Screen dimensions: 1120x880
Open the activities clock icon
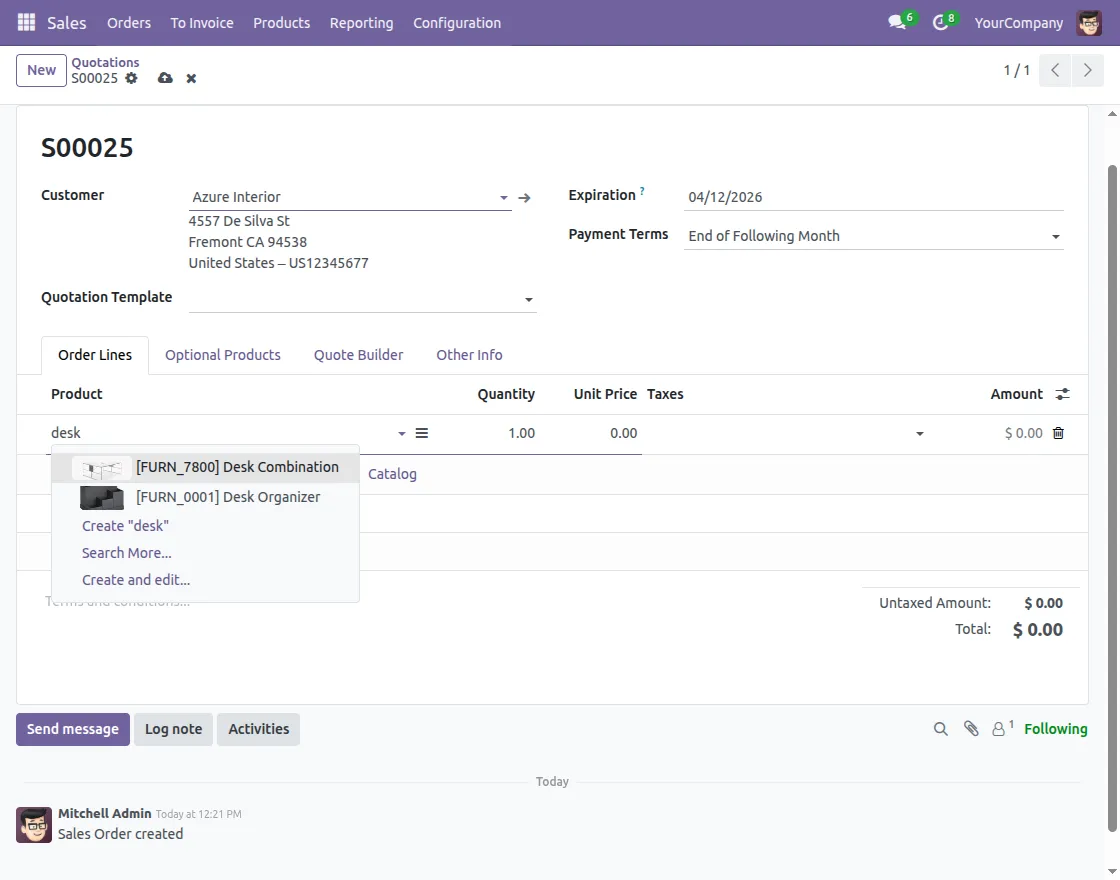[938, 22]
